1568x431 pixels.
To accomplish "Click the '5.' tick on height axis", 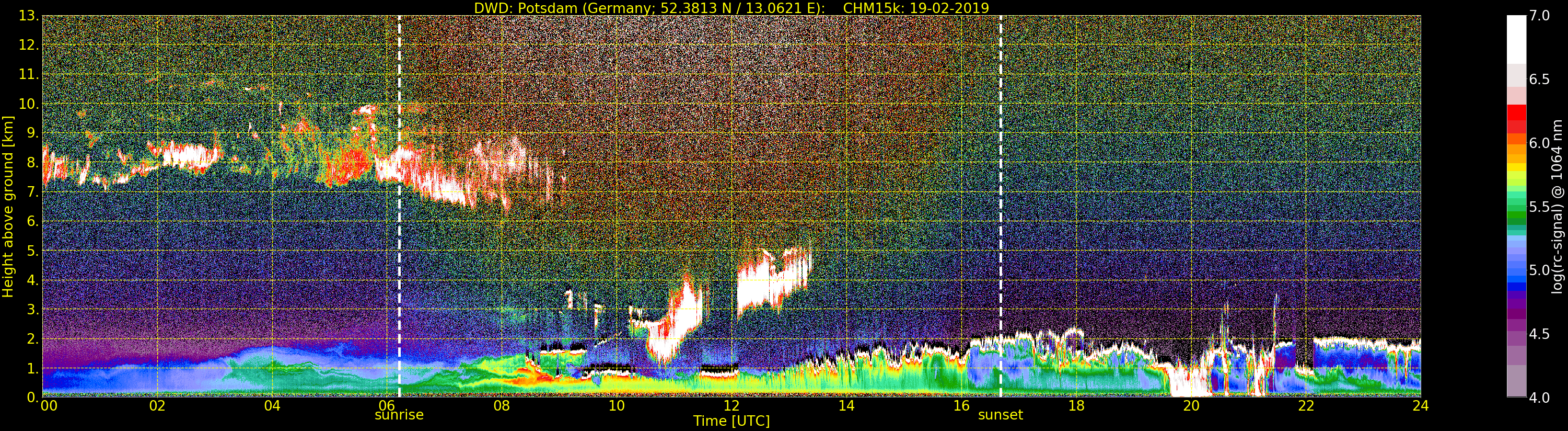I will 32,251.
